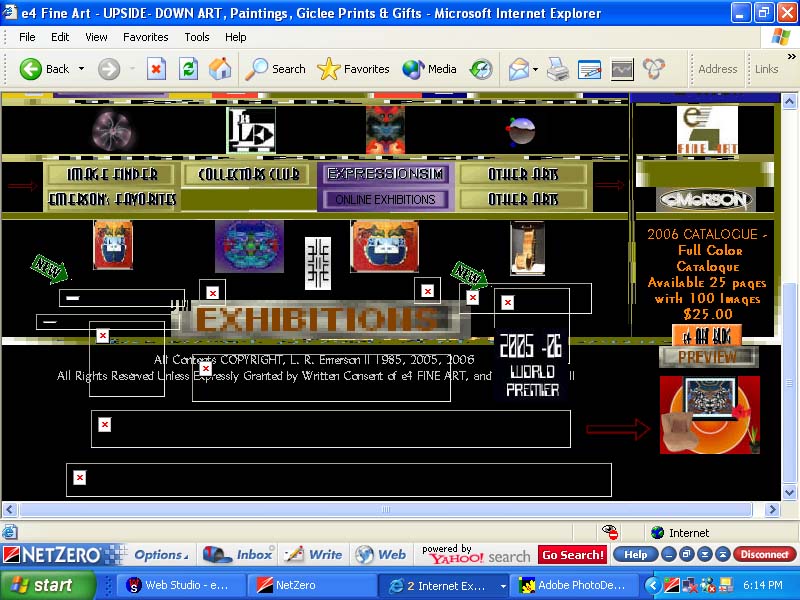800x600 pixels.
Task: Open the Tools menu
Action: pos(197,37)
